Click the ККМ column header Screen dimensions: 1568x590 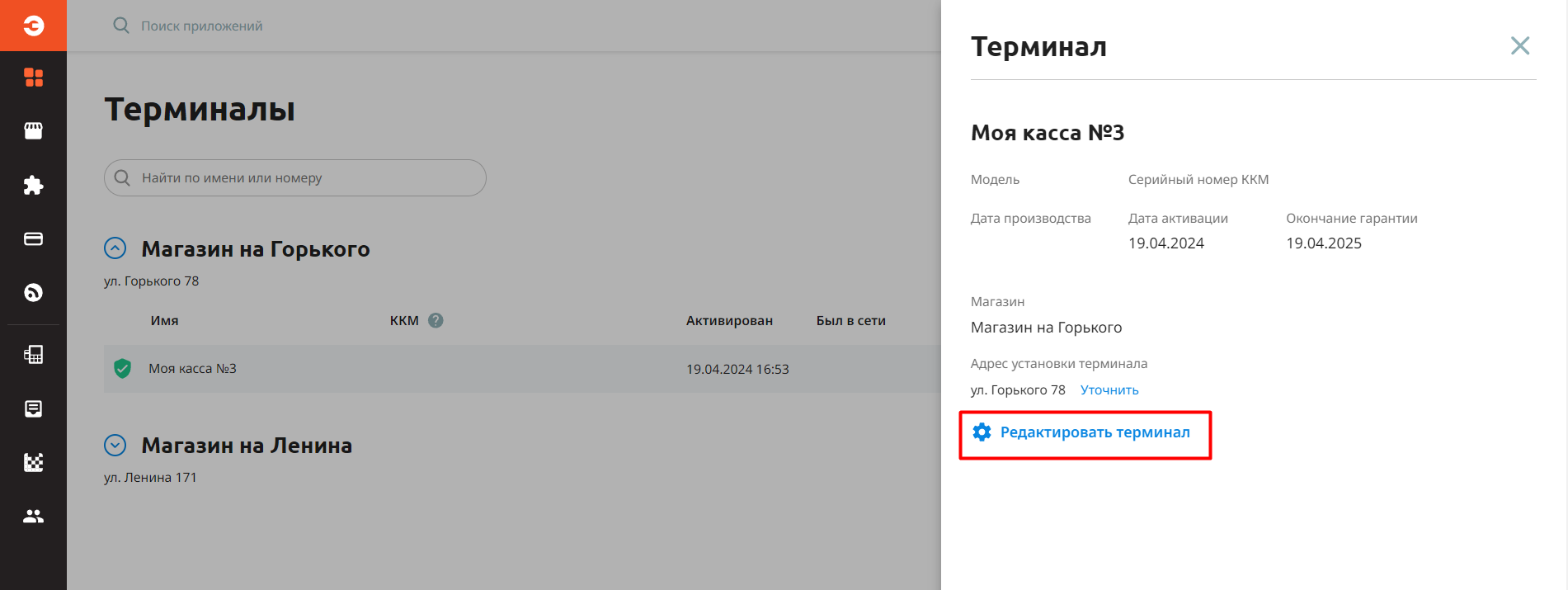(404, 321)
